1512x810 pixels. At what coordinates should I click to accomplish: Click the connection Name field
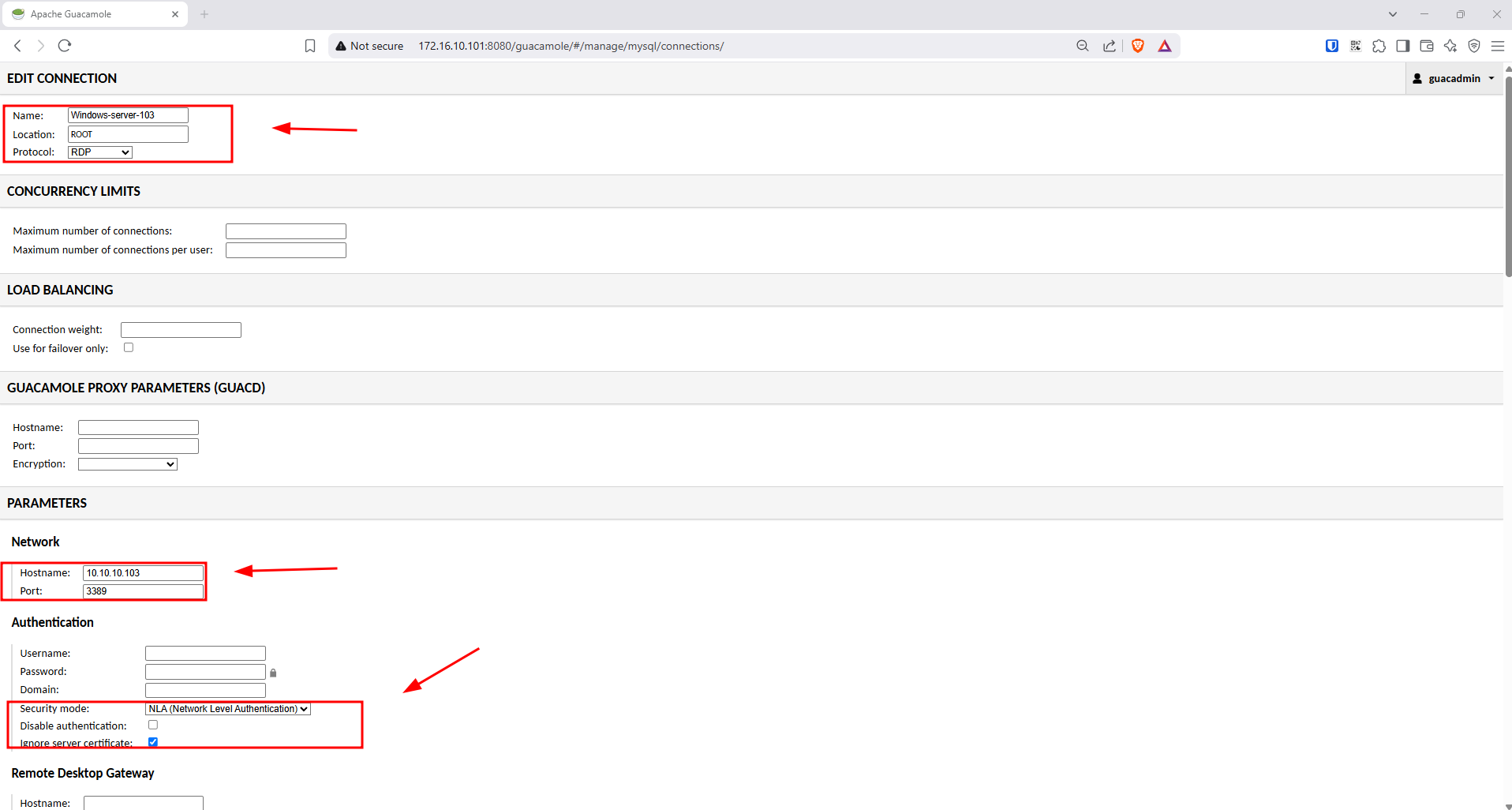128,115
